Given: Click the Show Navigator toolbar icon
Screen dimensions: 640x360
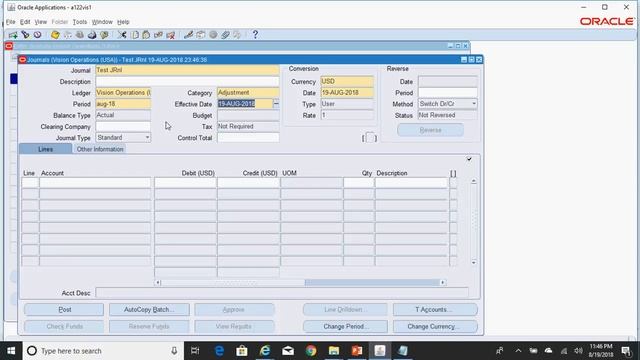Looking at the screenshot, I should point(38,35).
